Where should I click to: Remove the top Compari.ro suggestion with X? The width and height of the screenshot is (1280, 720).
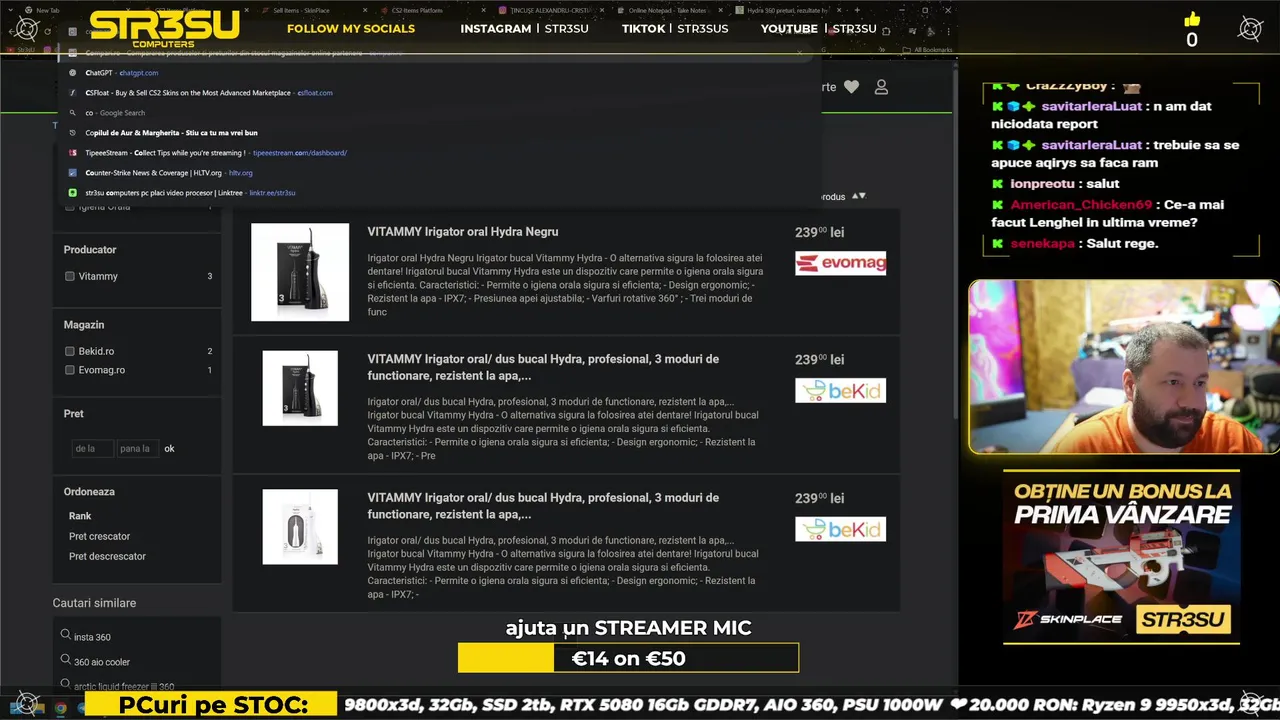[800, 53]
